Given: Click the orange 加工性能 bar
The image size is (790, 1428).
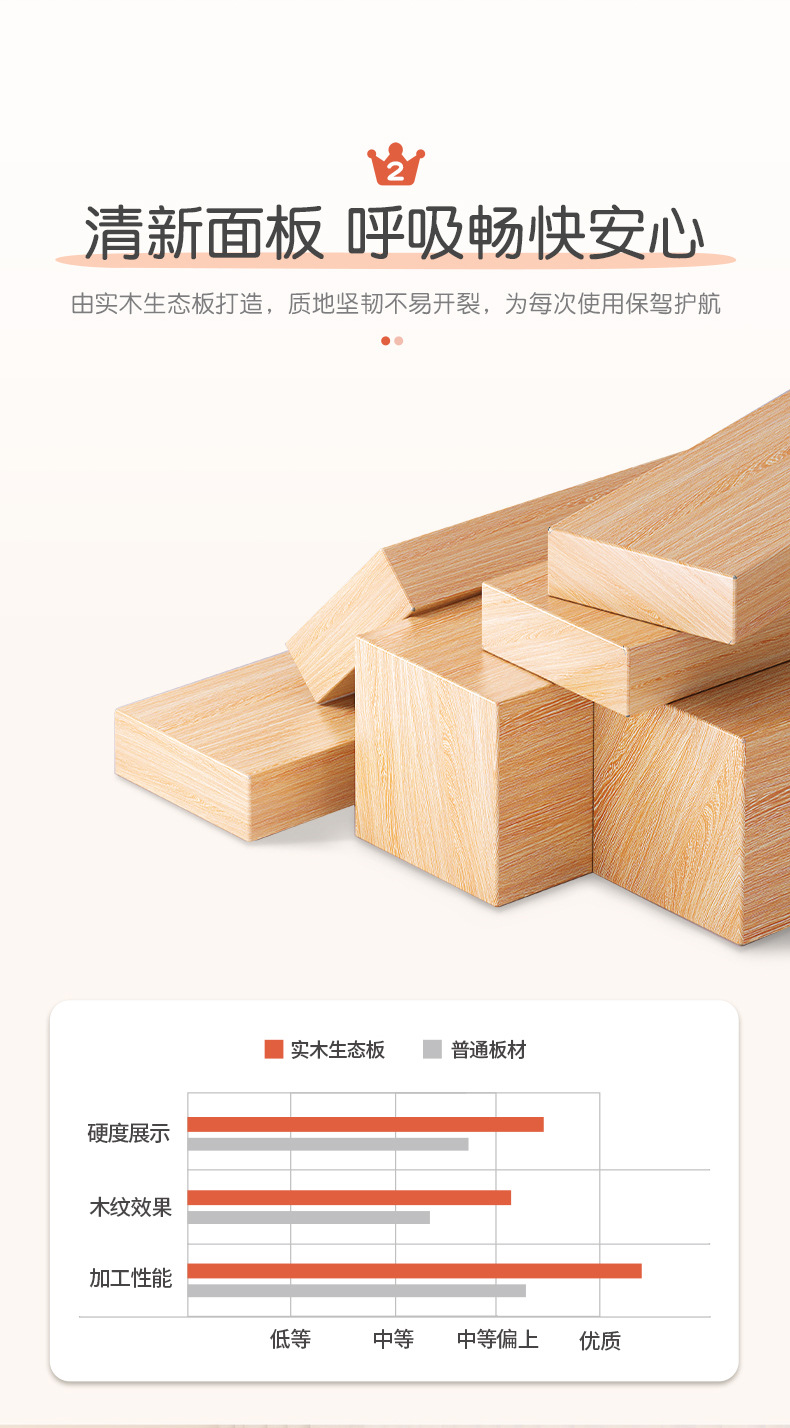Looking at the screenshot, I should click(415, 1271).
